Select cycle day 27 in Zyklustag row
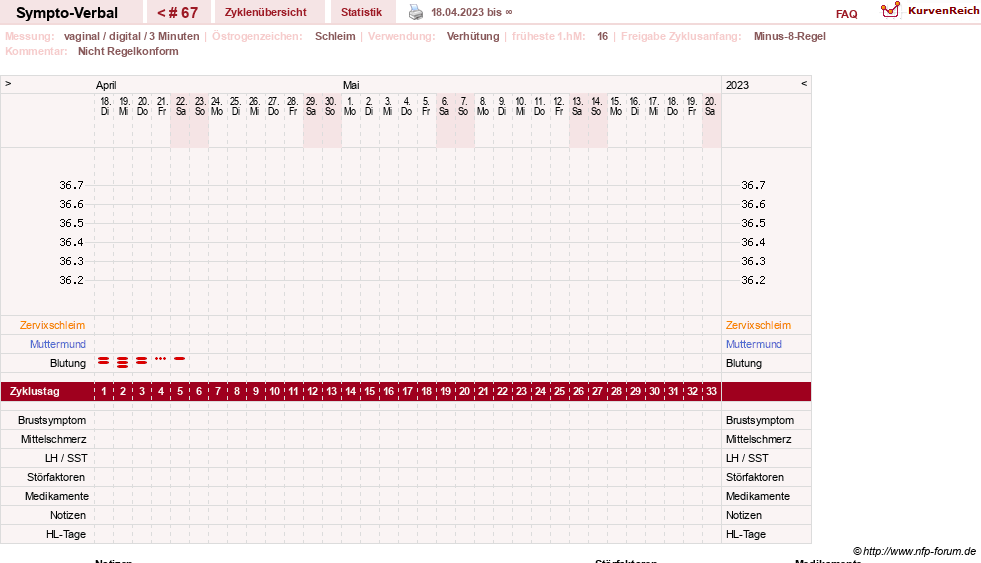The height and width of the screenshot is (563, 981). click(597, 392)
